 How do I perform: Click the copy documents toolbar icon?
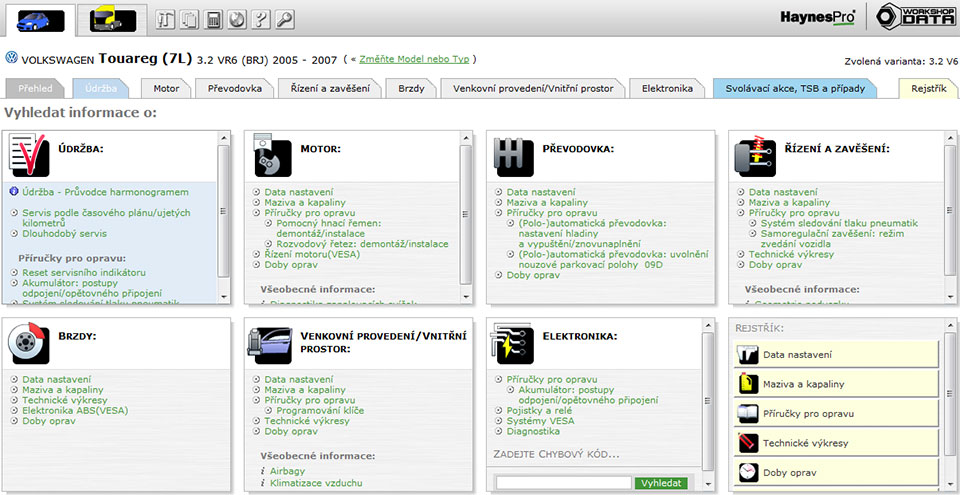(189, 20)
